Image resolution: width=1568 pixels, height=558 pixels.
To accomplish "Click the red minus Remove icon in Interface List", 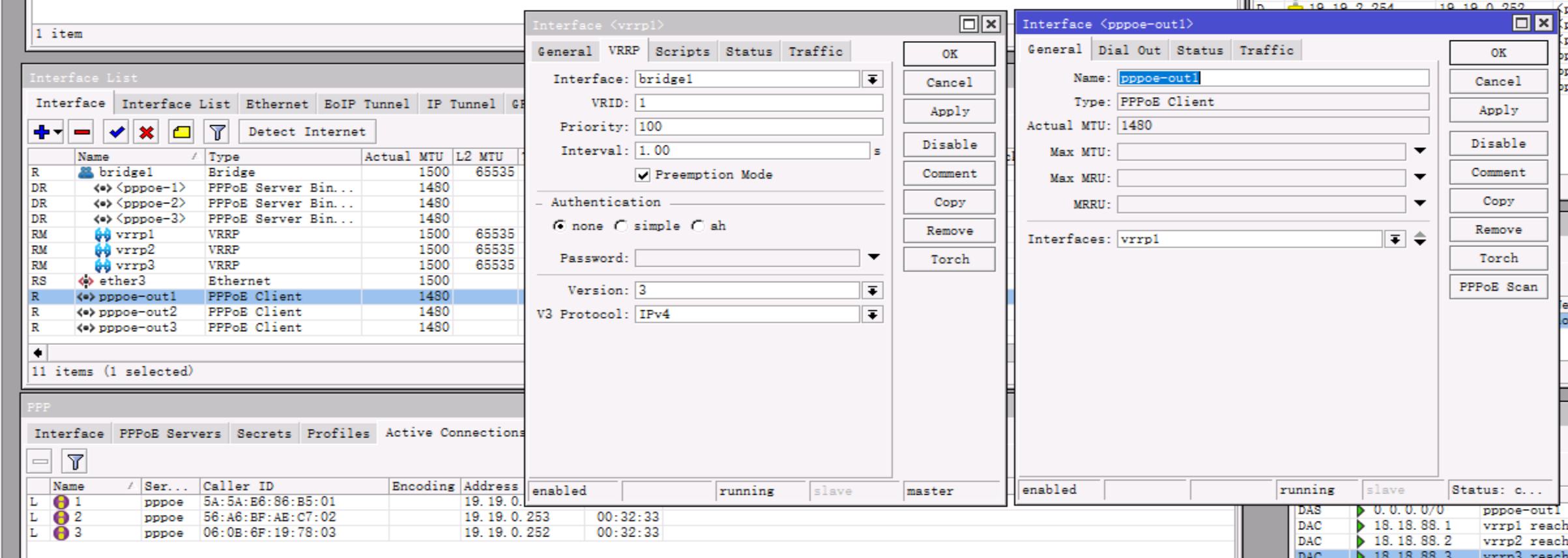I will coord(82,132).
